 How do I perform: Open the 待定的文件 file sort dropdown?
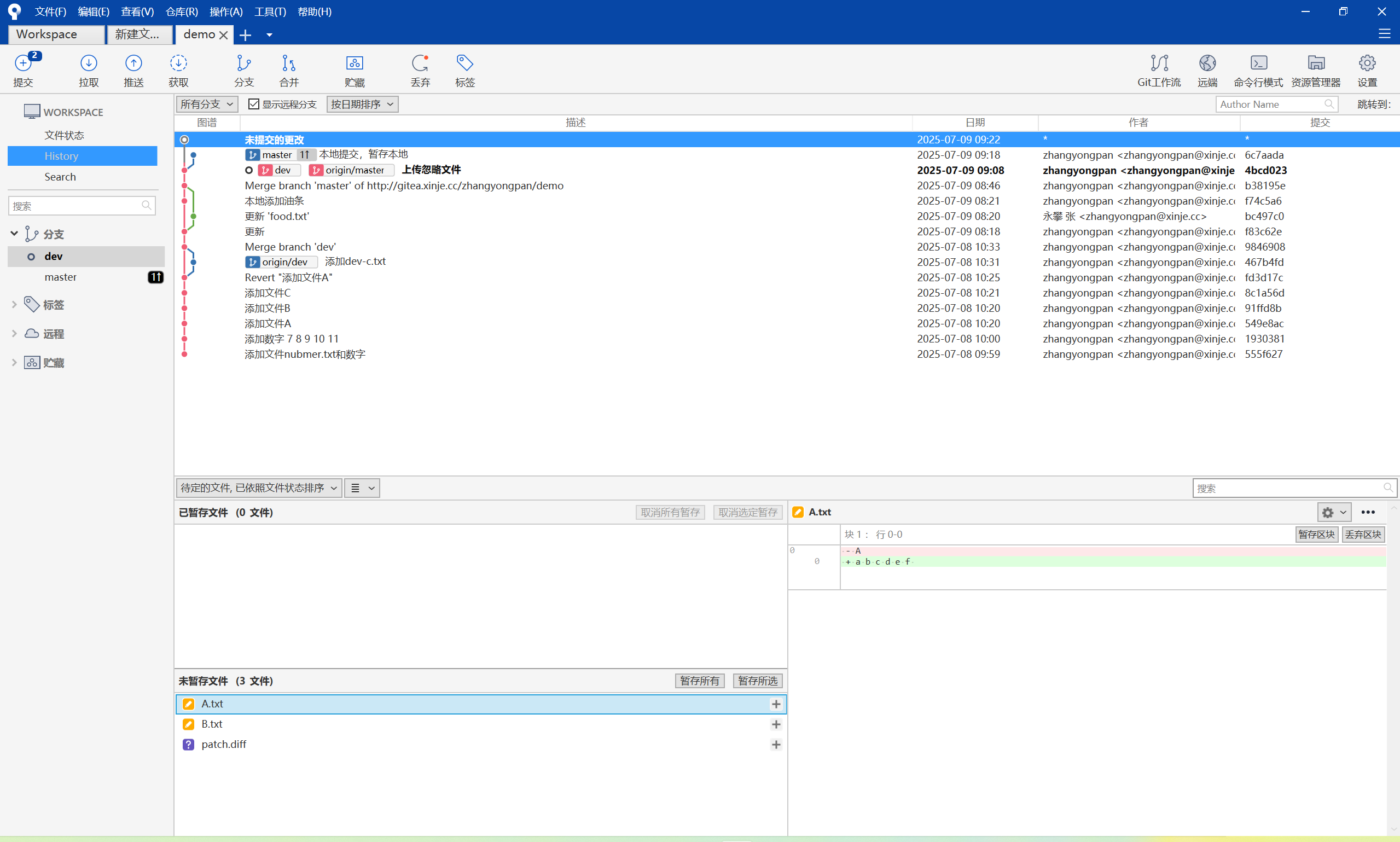[x=259, y=488]
